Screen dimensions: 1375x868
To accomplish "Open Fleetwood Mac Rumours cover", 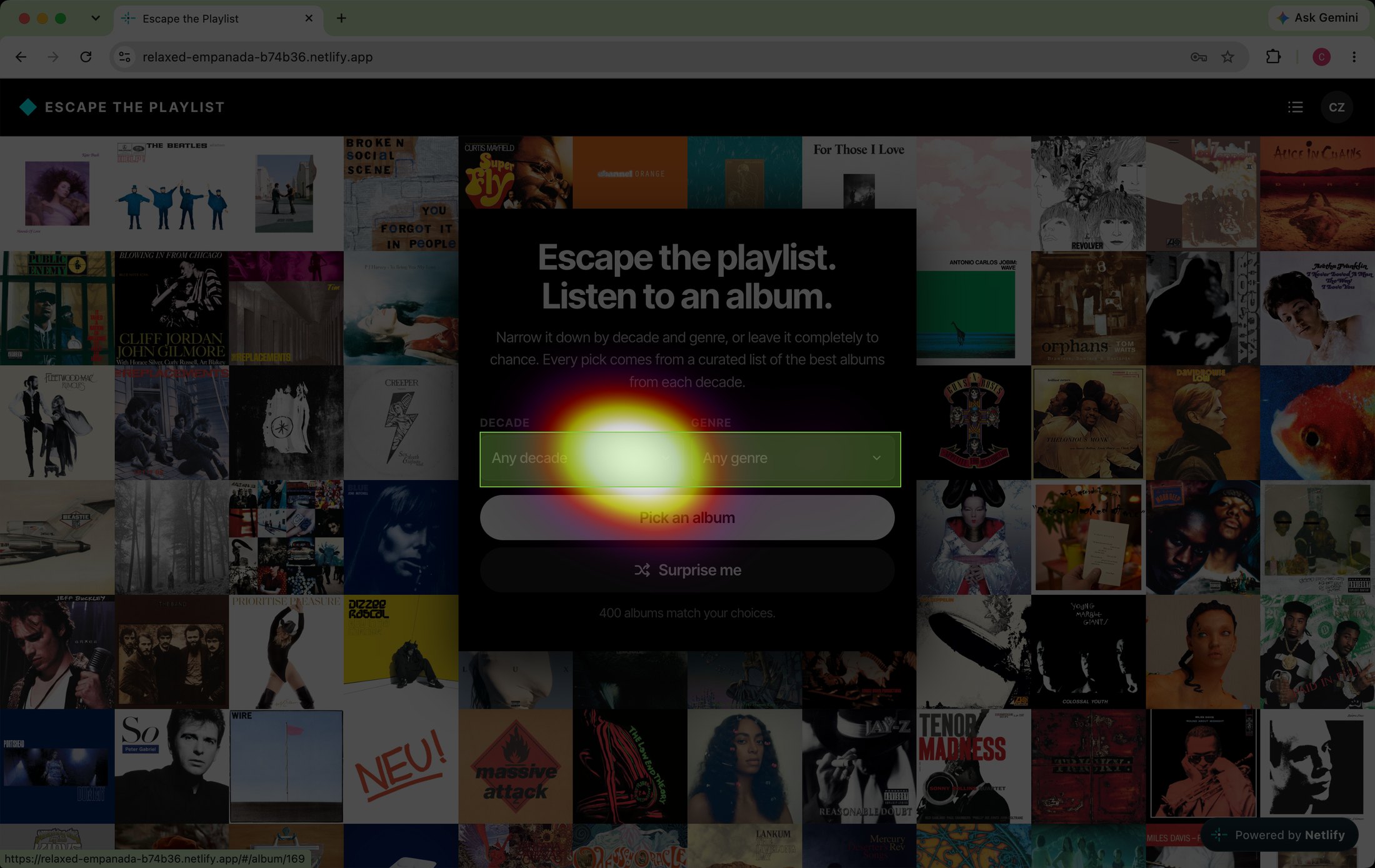I will (57, 422).
